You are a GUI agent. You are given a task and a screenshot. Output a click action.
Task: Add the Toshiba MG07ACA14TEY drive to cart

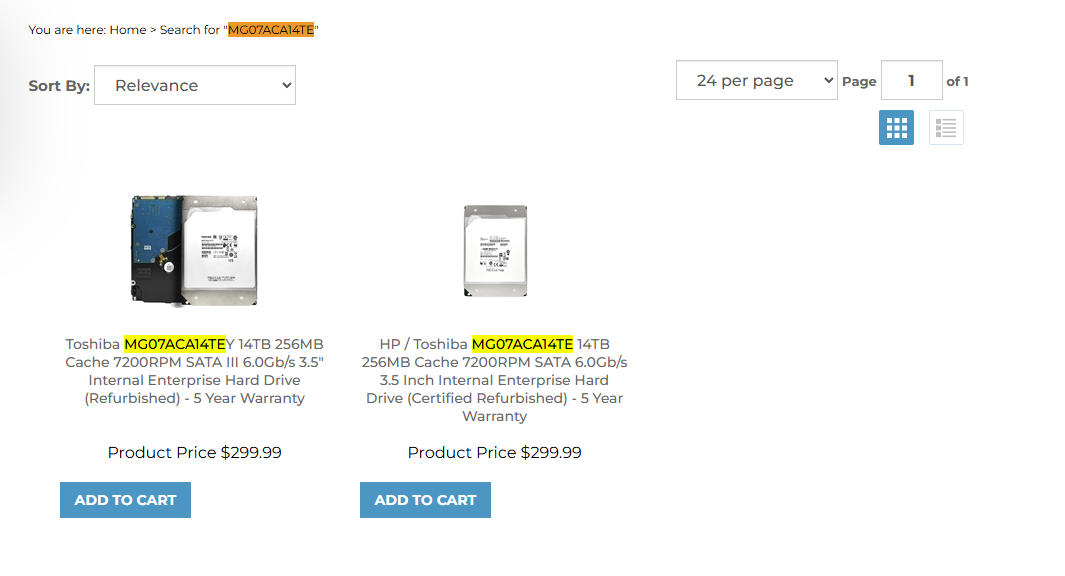coord(125,500)
